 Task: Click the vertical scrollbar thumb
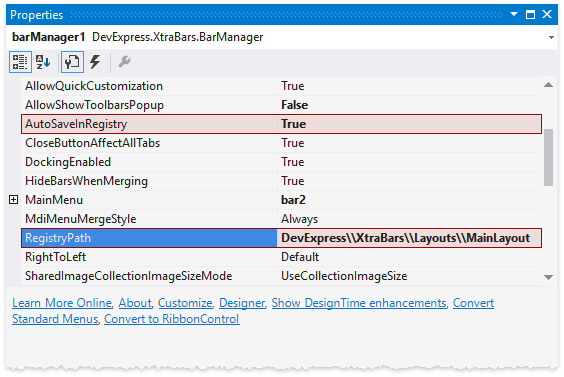pos(548,157)
